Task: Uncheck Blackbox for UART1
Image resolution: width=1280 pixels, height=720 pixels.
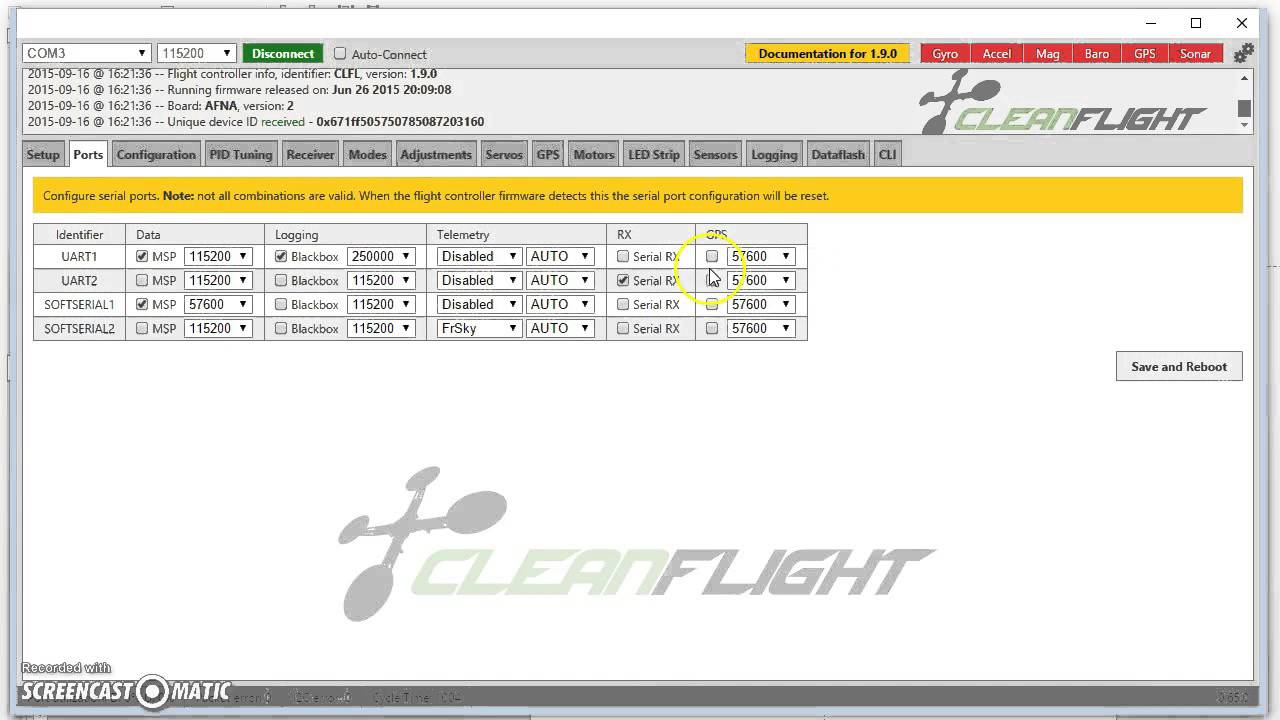Action: (x=281, y=257)
